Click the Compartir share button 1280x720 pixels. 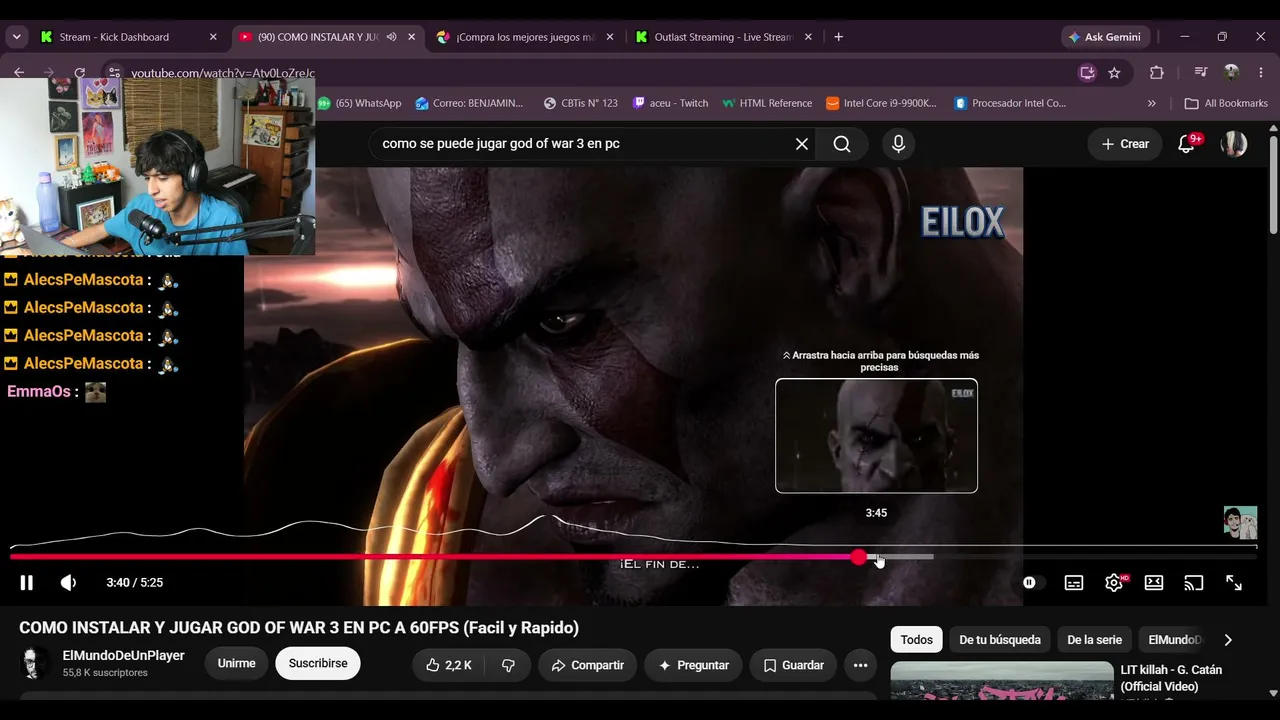pos(587,665)
